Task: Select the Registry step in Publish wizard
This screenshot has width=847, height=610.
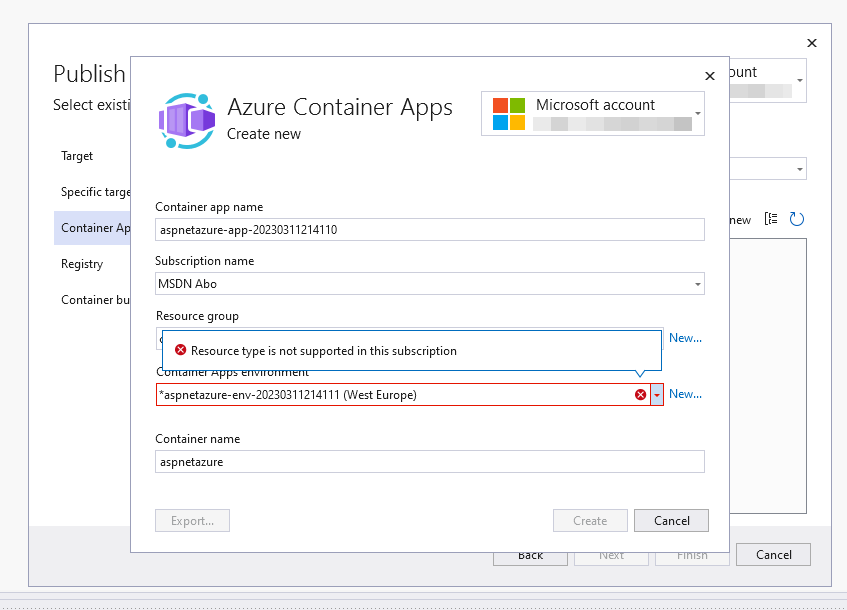Action: click(x=82, y=264)
